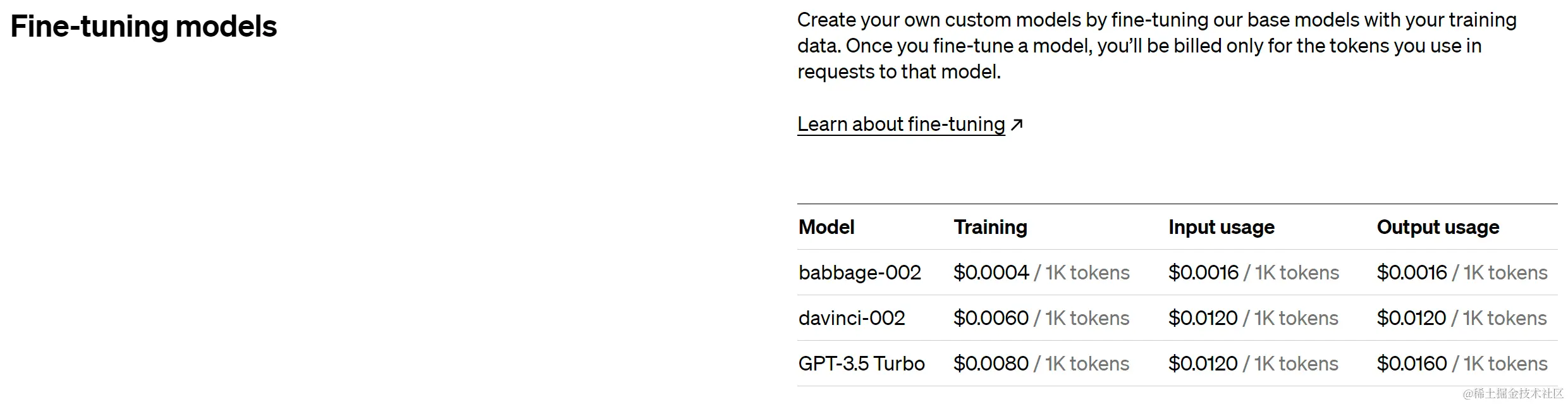Click babbage-002 input usage price $0.0016
The height and width of the screenshot is (404, 1568).
coord(1203,272)
